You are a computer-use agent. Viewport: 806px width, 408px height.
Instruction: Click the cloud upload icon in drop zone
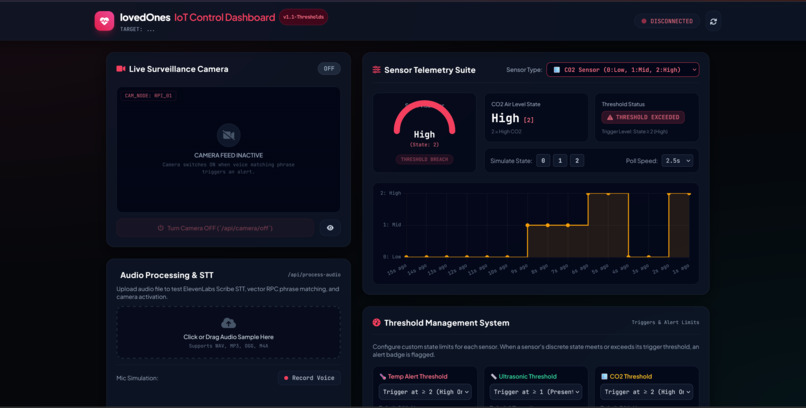(x=228, y=323)
